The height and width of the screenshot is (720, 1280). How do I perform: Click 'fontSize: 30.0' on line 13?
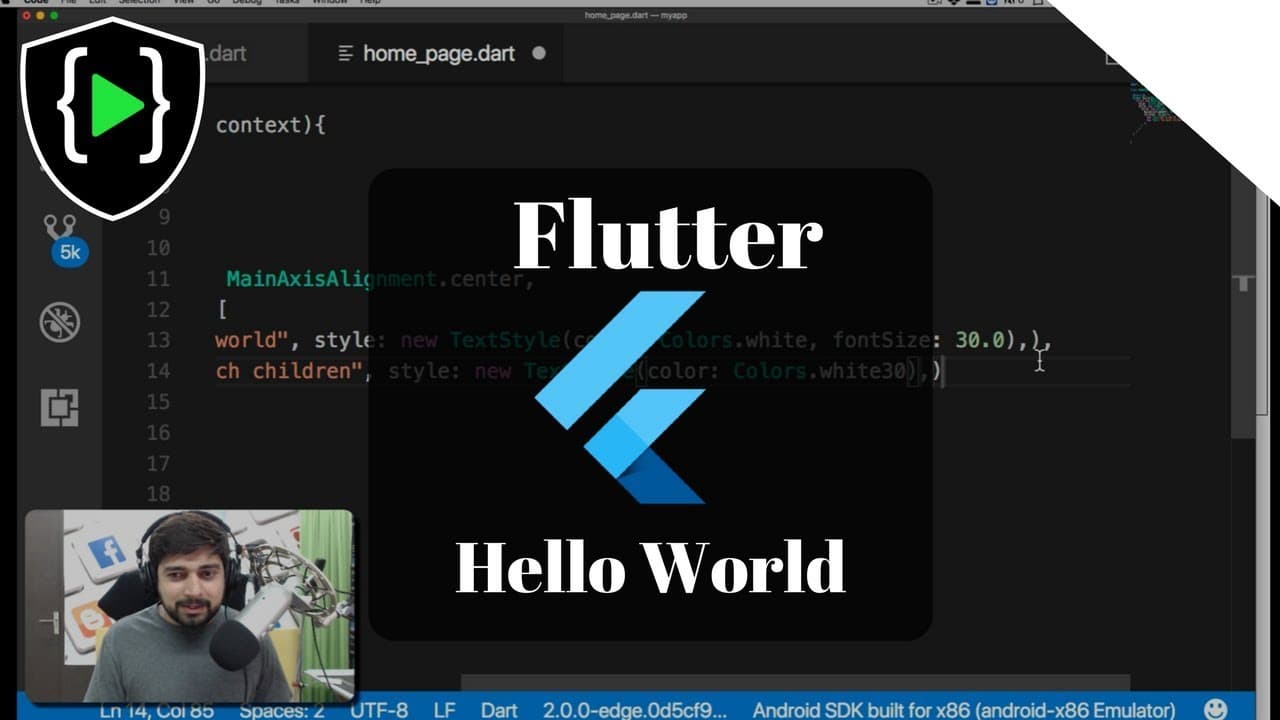pyautogui.click(x=918, y=340)
